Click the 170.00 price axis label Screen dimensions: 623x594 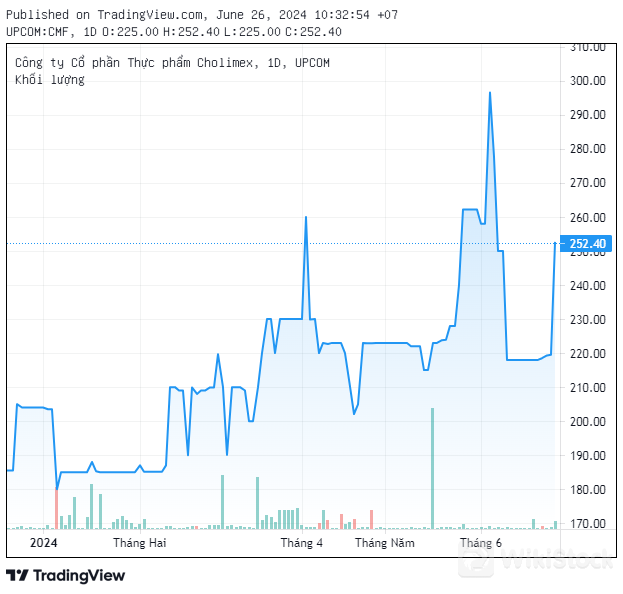pos(586,524)
